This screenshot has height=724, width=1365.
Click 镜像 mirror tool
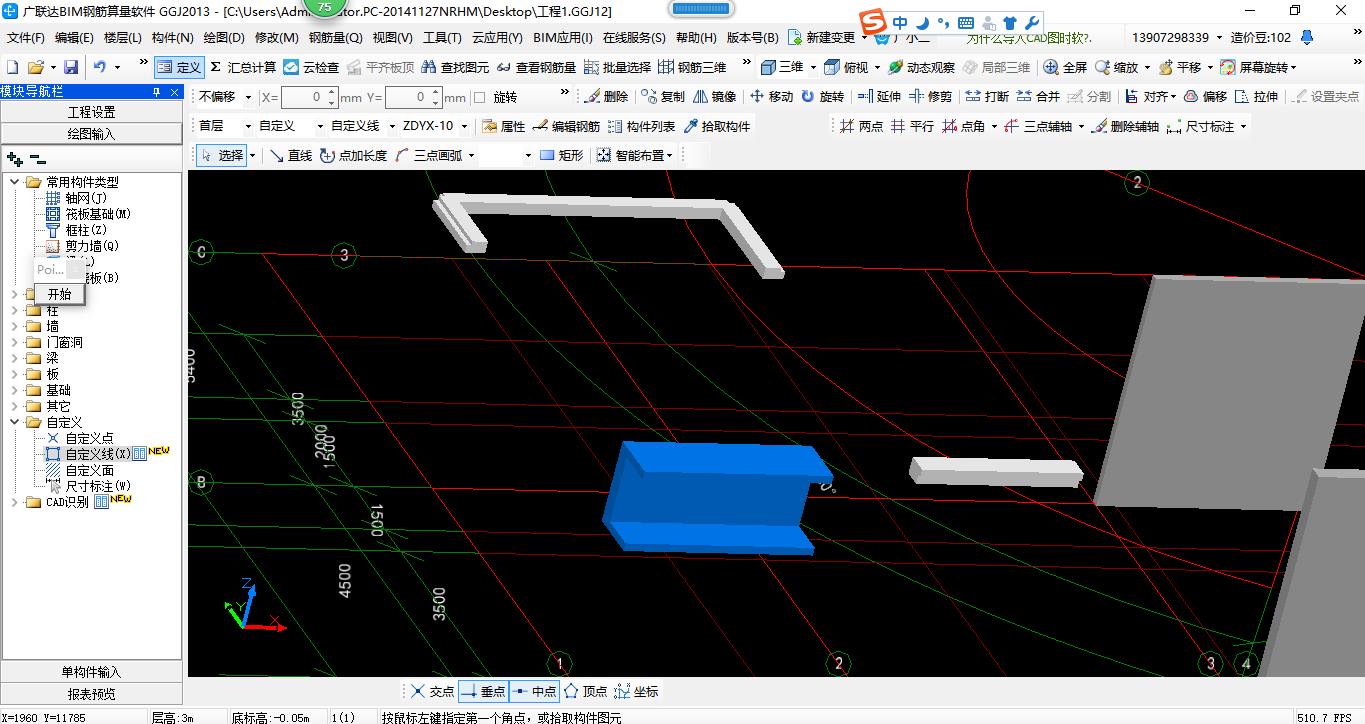714,97
